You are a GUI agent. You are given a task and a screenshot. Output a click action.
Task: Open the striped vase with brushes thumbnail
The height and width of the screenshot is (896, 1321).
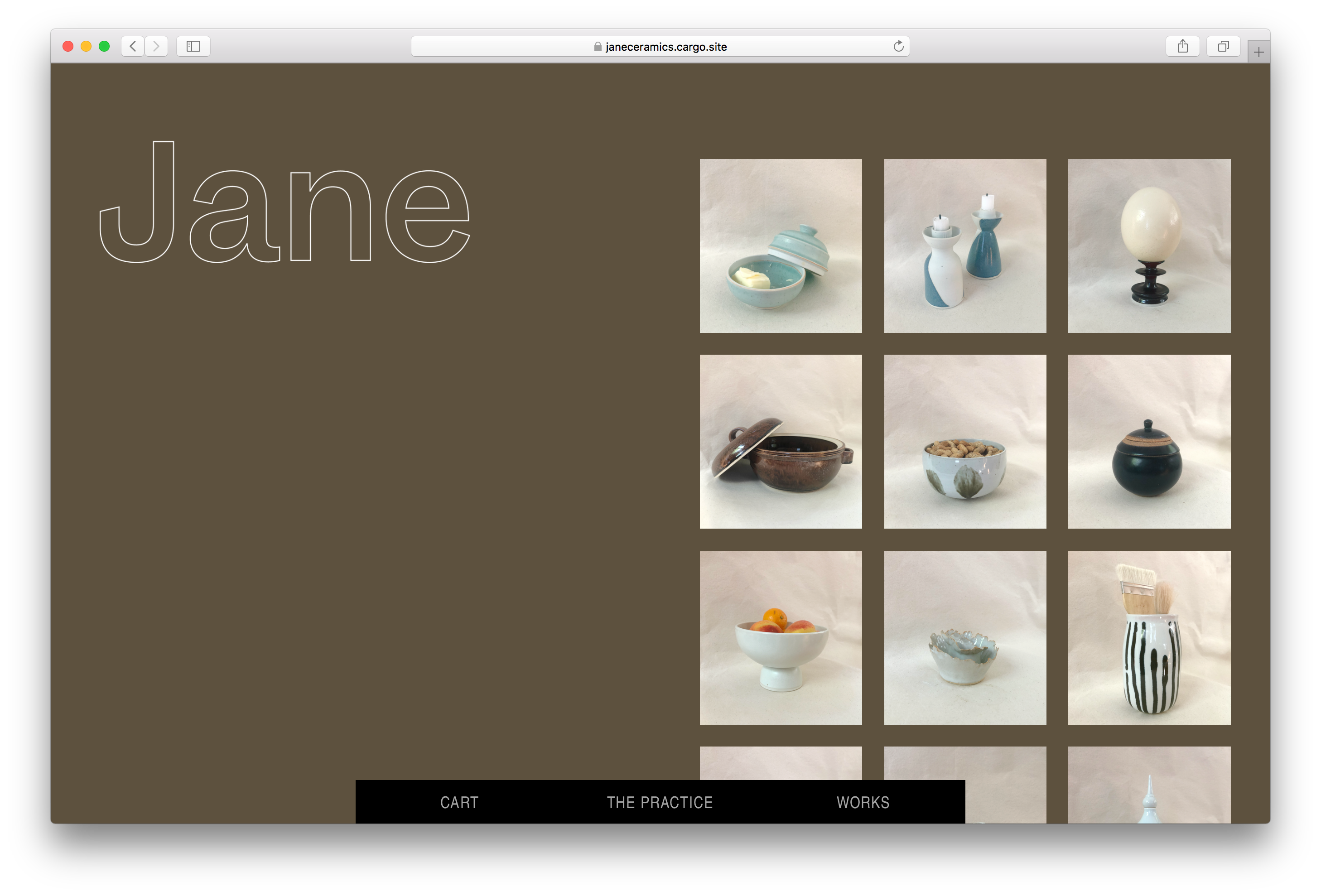(x=1149, y=637)
